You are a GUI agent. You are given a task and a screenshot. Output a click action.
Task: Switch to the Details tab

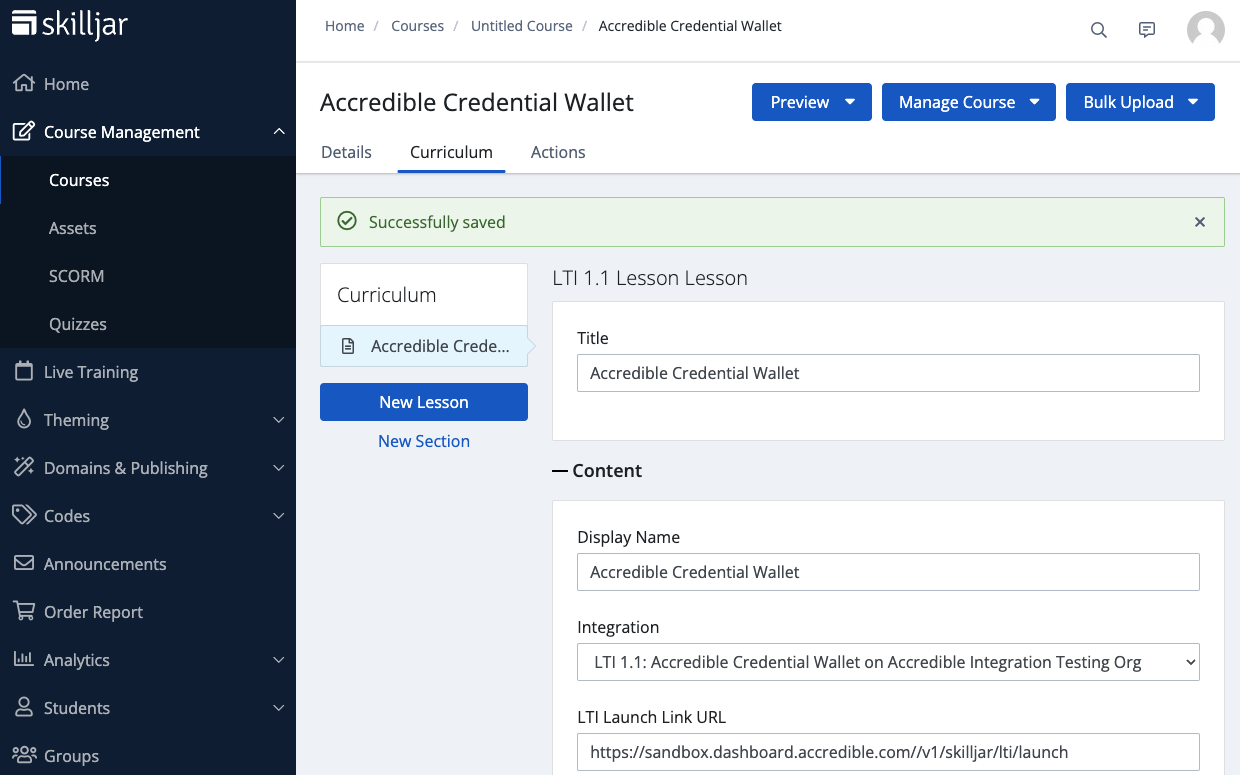coord(346,152)
